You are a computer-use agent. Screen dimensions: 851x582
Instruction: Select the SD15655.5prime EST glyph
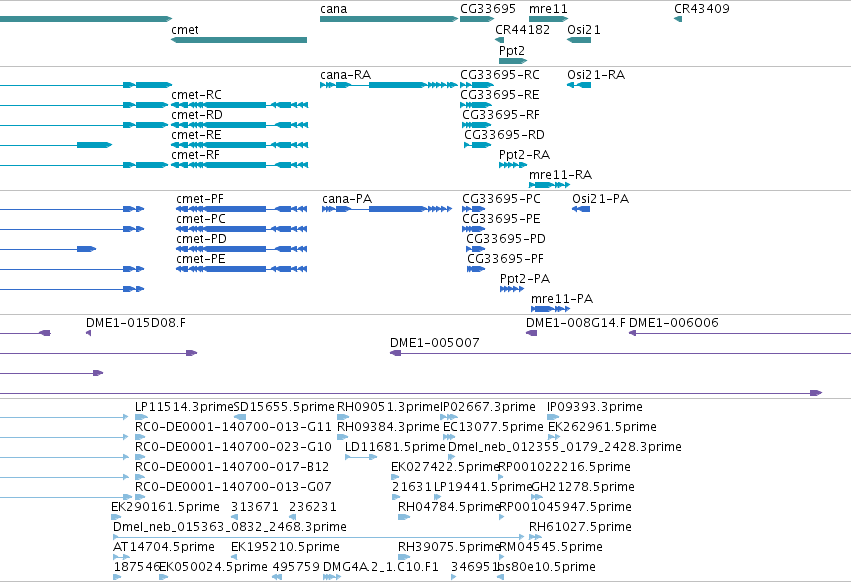pos(239,417)
